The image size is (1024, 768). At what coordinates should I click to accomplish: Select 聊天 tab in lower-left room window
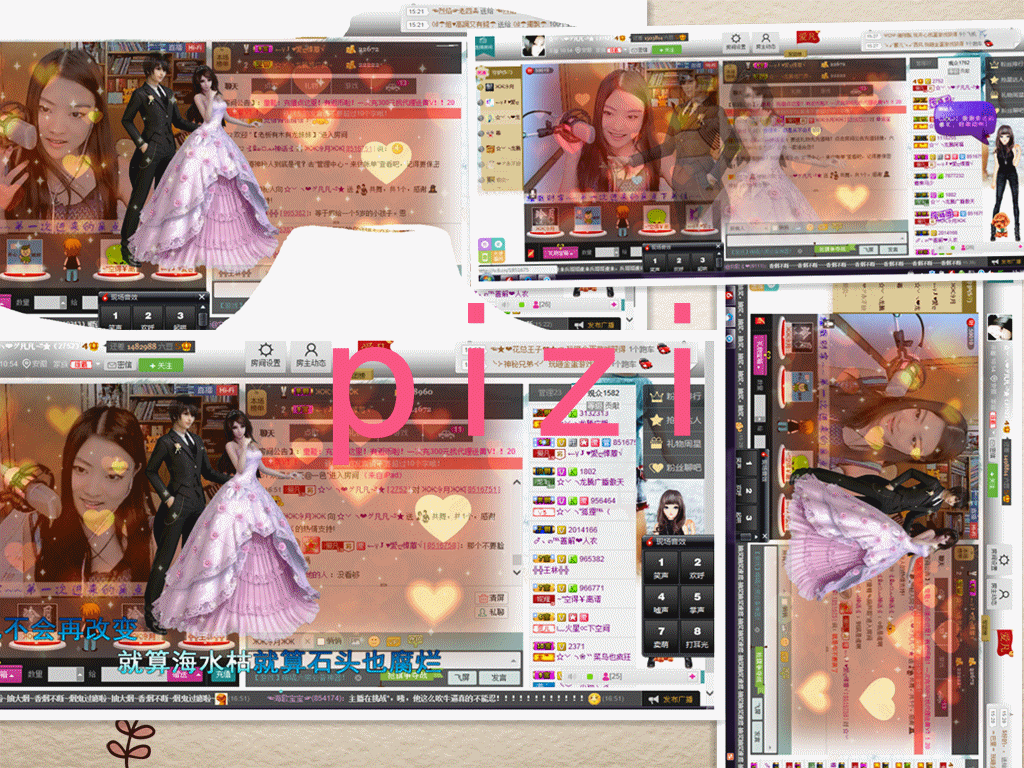(267, 433)
